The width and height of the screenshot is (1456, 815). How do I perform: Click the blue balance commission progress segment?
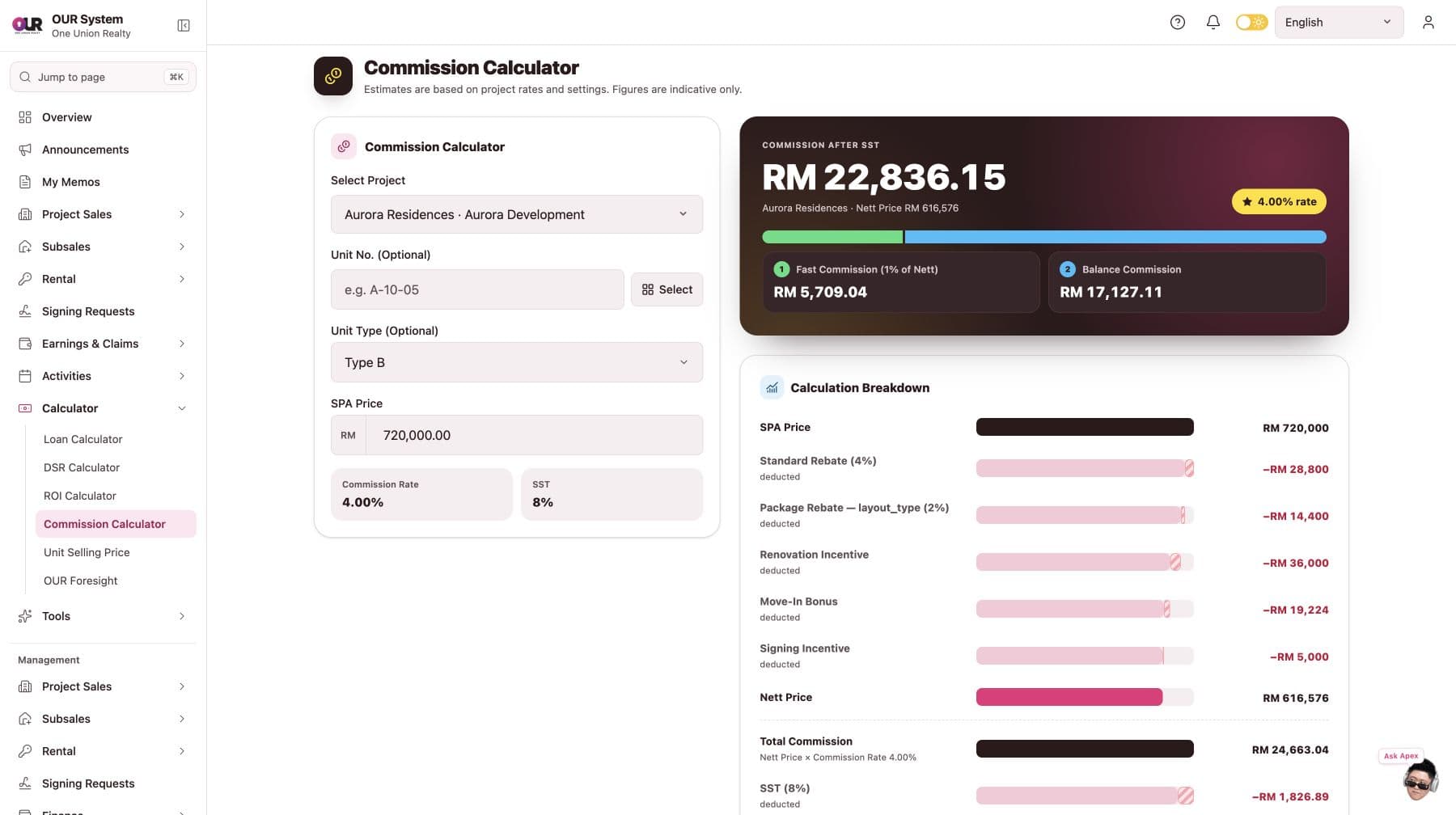click(1115, 237)
